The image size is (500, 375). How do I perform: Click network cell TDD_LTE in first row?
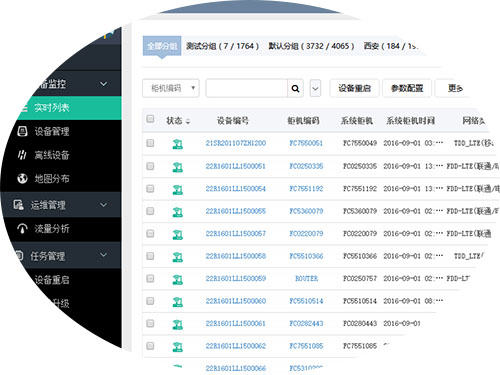coord(473,143)
